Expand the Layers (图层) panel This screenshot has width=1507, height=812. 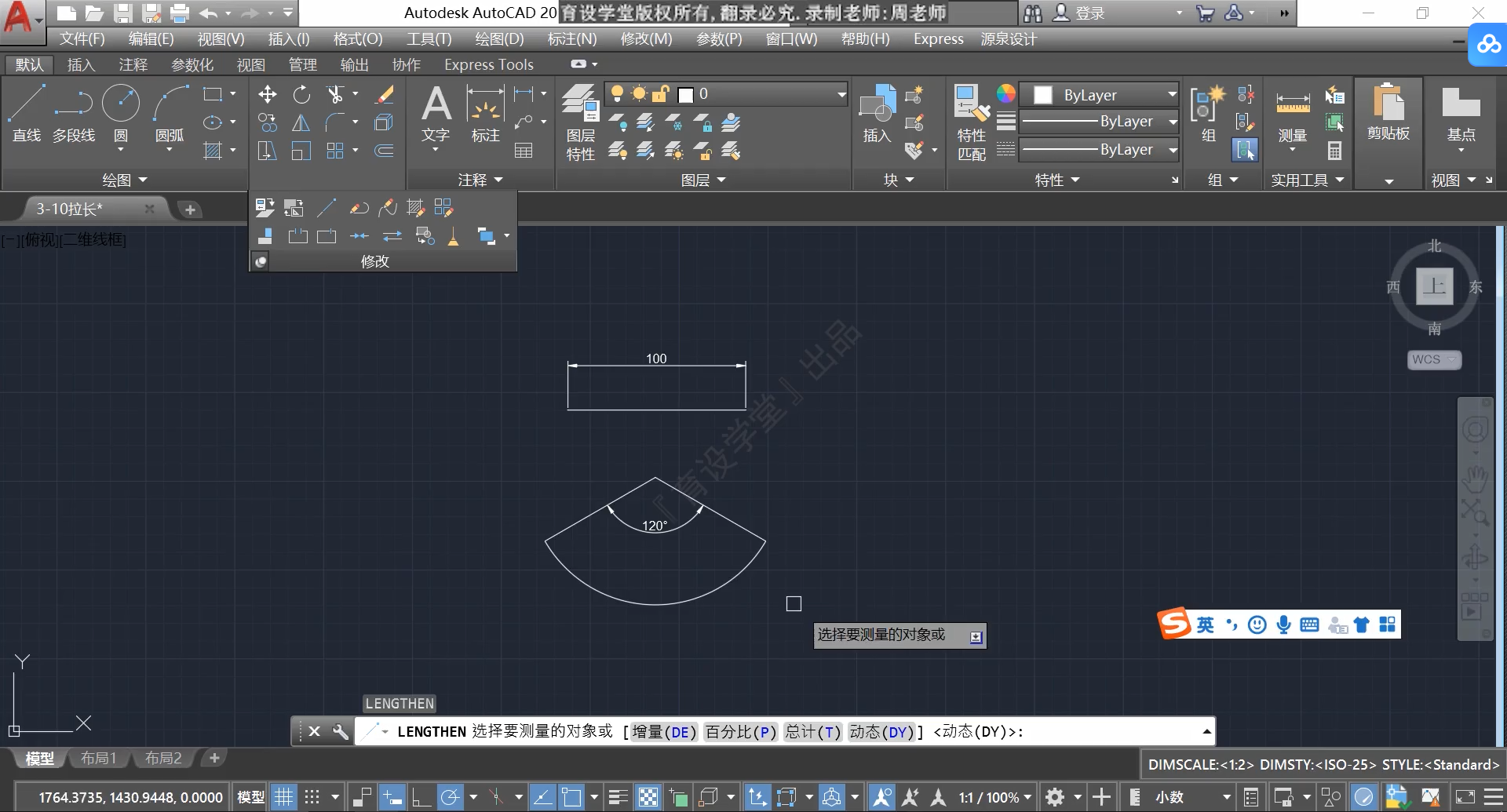click(x=702, y=180)
